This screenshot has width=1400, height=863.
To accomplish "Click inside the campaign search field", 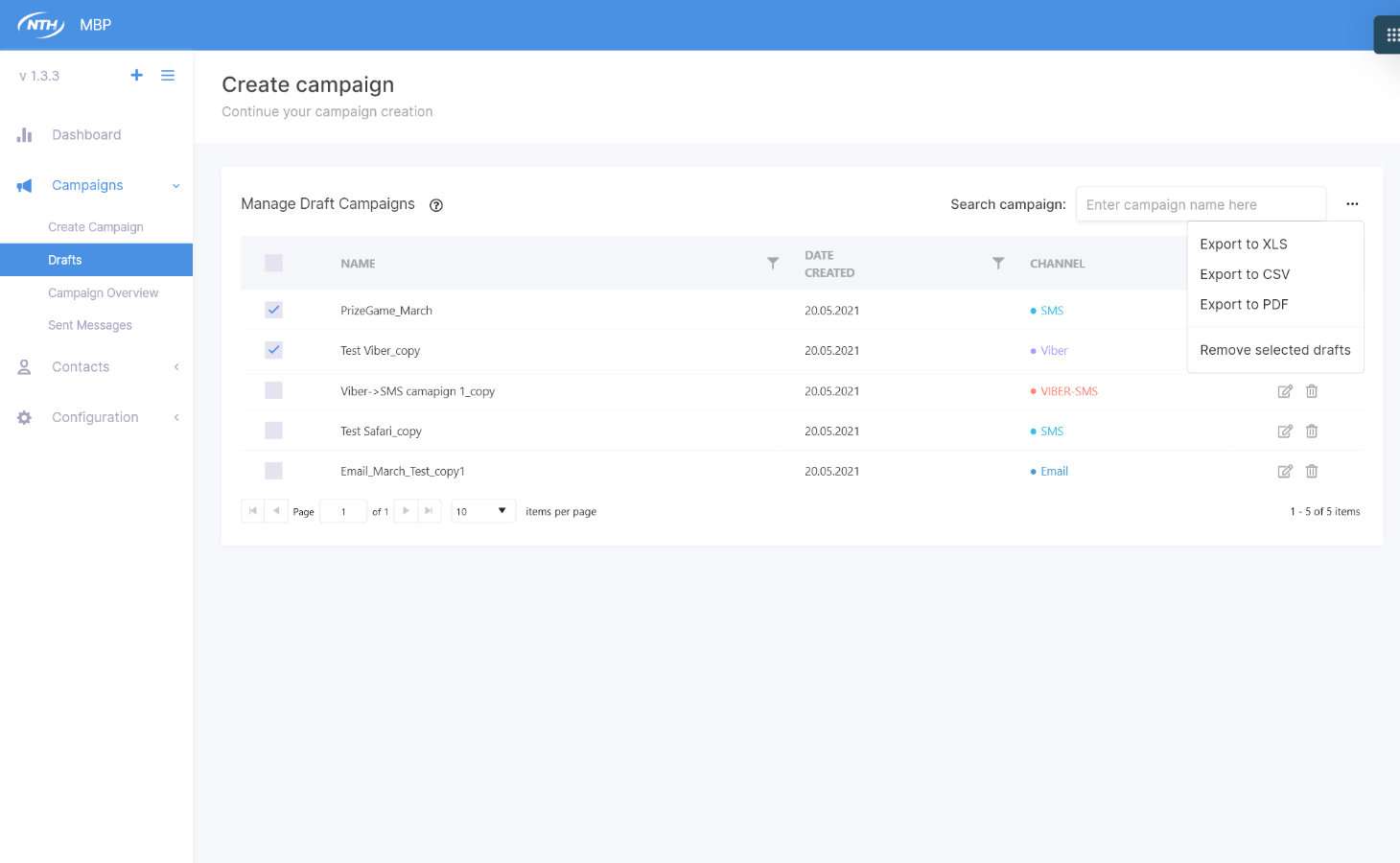I will (x=1201, y=204).
